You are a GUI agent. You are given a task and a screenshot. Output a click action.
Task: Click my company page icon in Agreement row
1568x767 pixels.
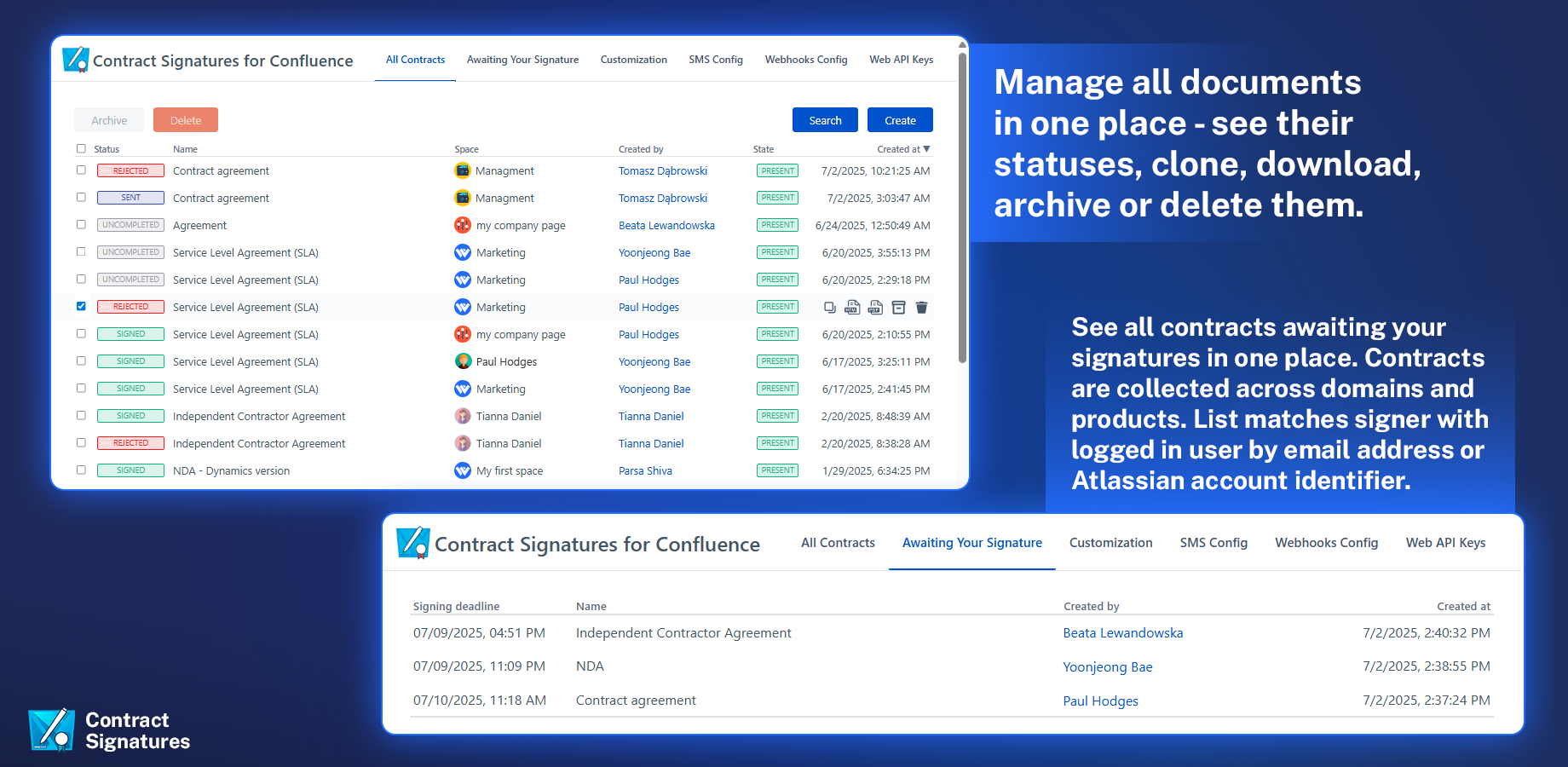(463, 225)
